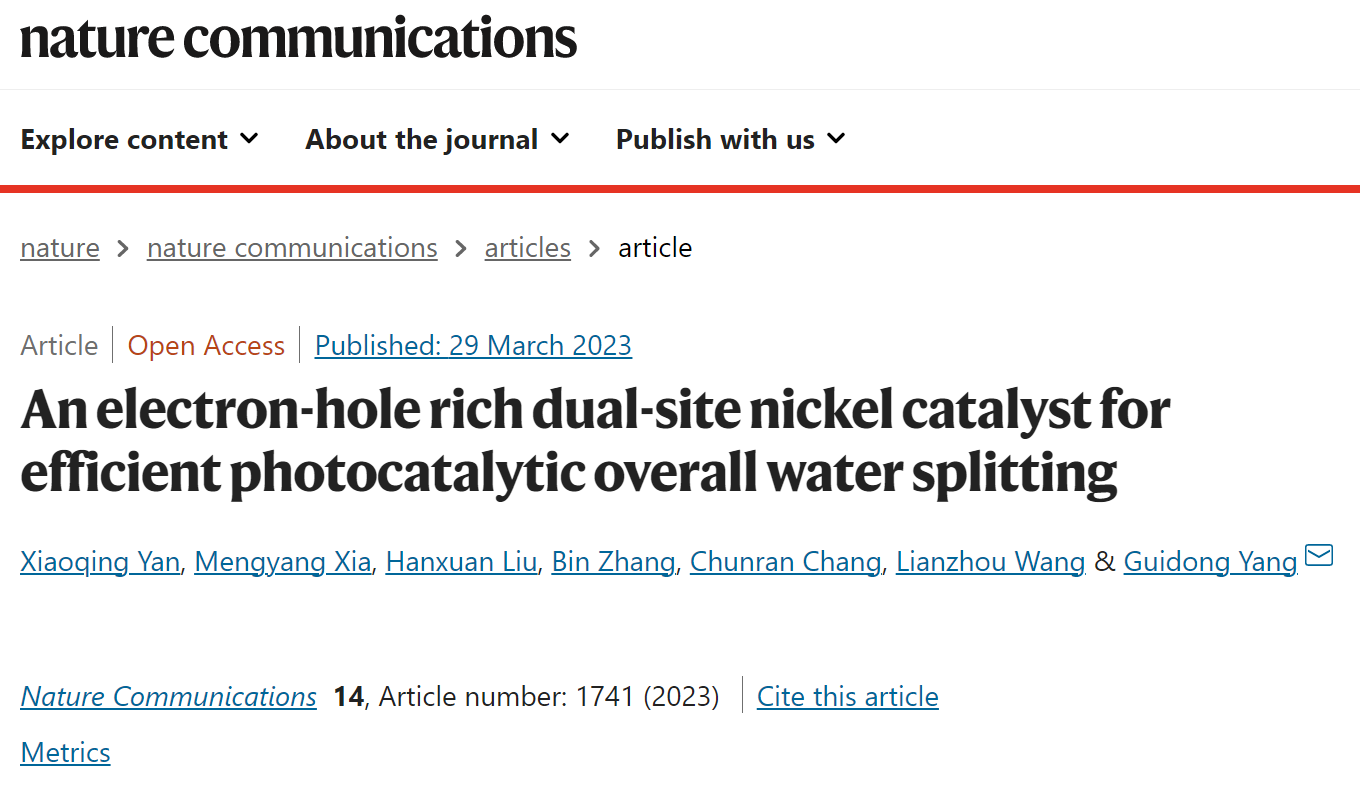Screen dimensions: 1360x790
Task: Click the Published: 29 March 2023 link
Action: 473,346
